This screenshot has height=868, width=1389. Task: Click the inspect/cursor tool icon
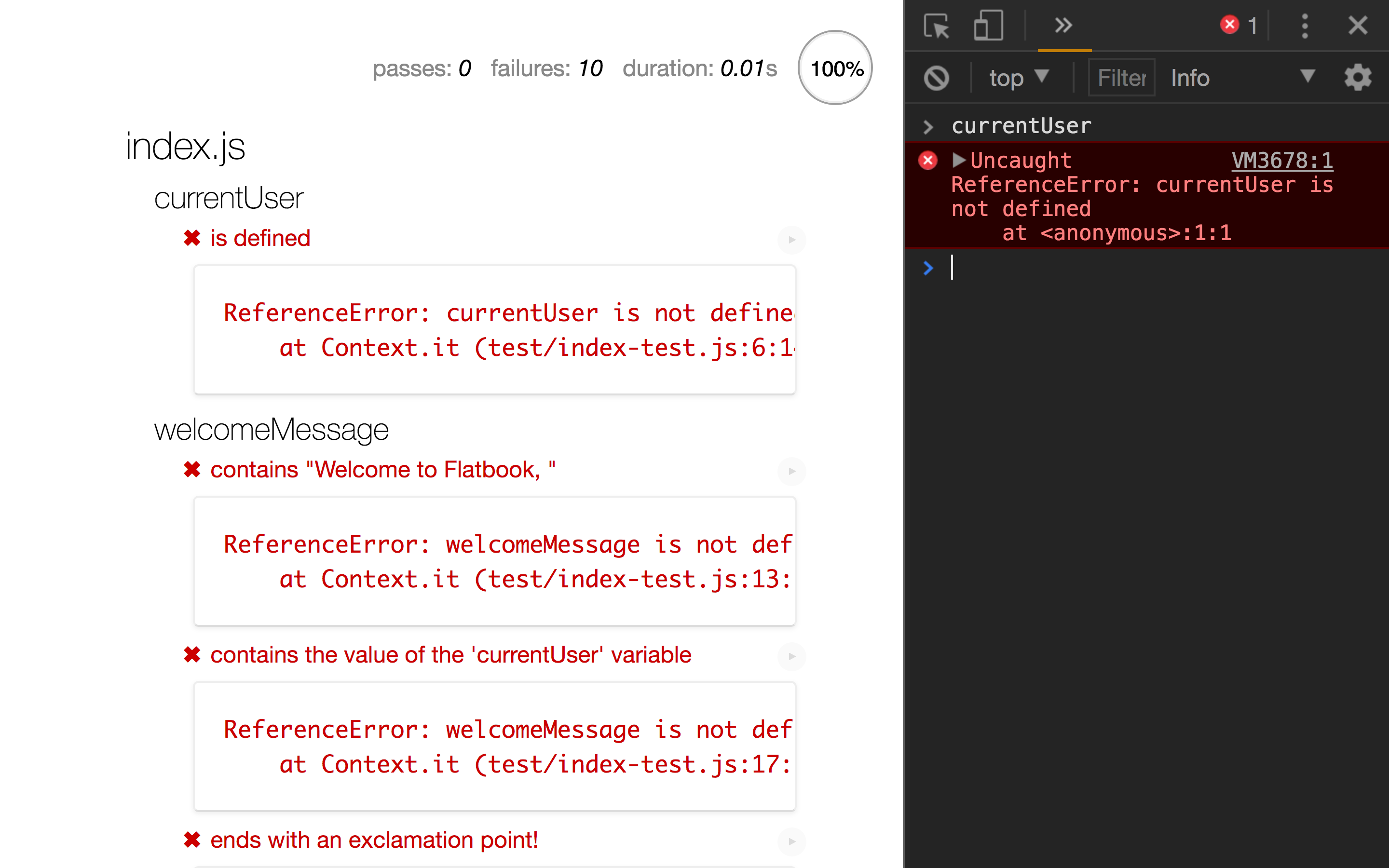click(x=935, y=25)
